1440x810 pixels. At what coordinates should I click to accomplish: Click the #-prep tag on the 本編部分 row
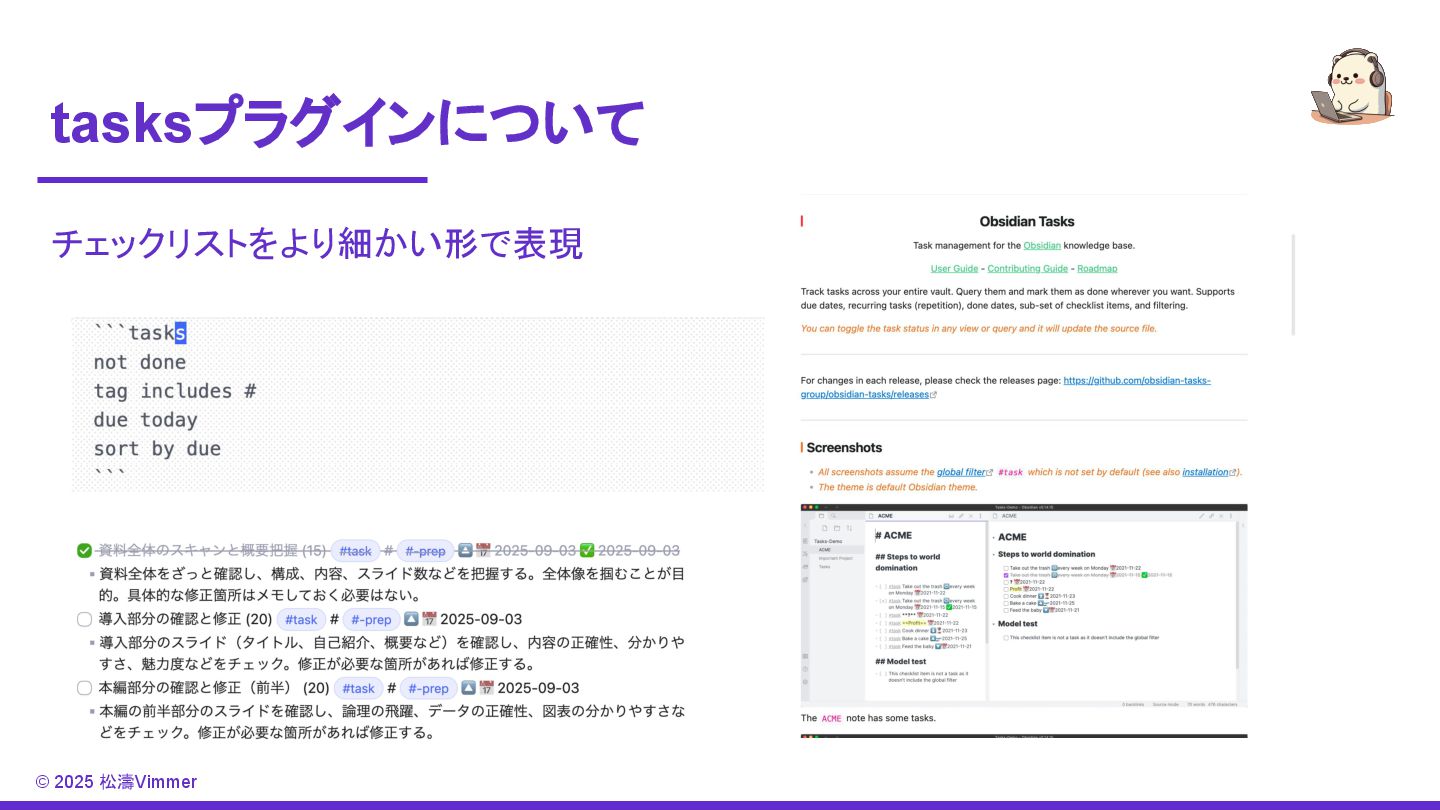pyautogui.click(x=428, y=688)
